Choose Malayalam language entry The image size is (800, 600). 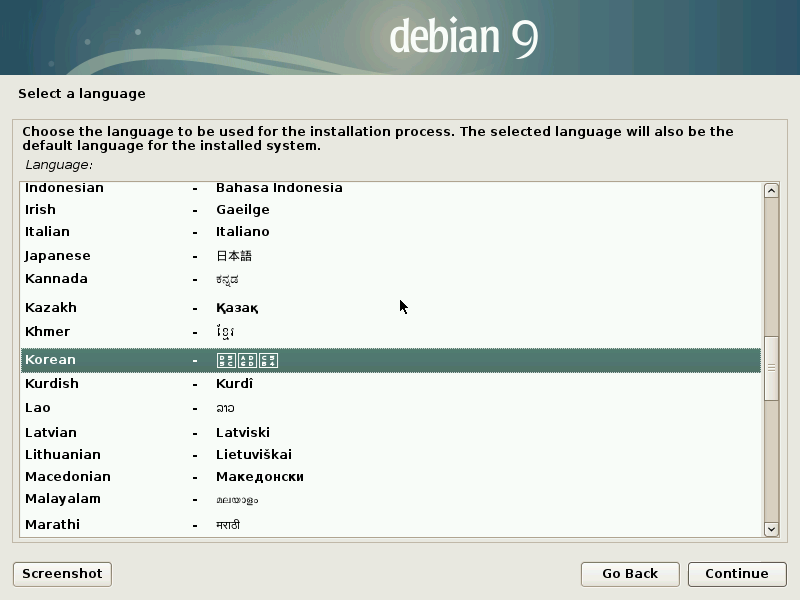pyautogui.click(x=62, y=499)
